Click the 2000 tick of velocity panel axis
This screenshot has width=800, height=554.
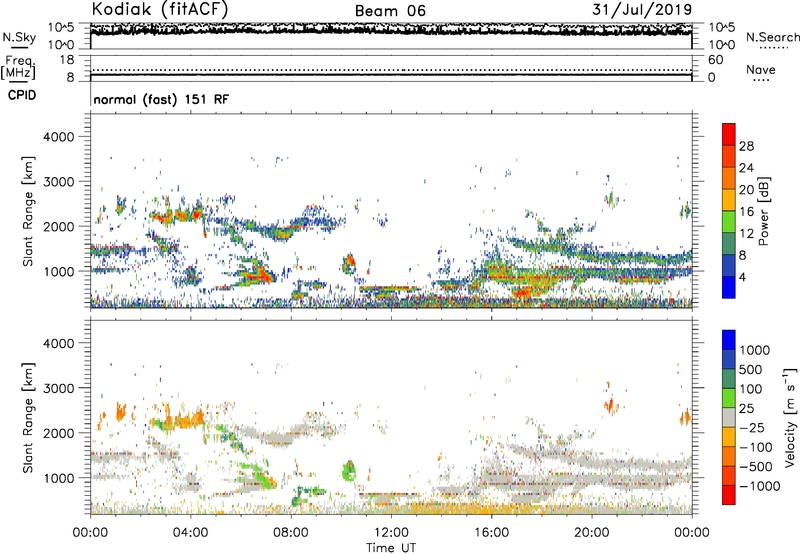pos(58,433)
